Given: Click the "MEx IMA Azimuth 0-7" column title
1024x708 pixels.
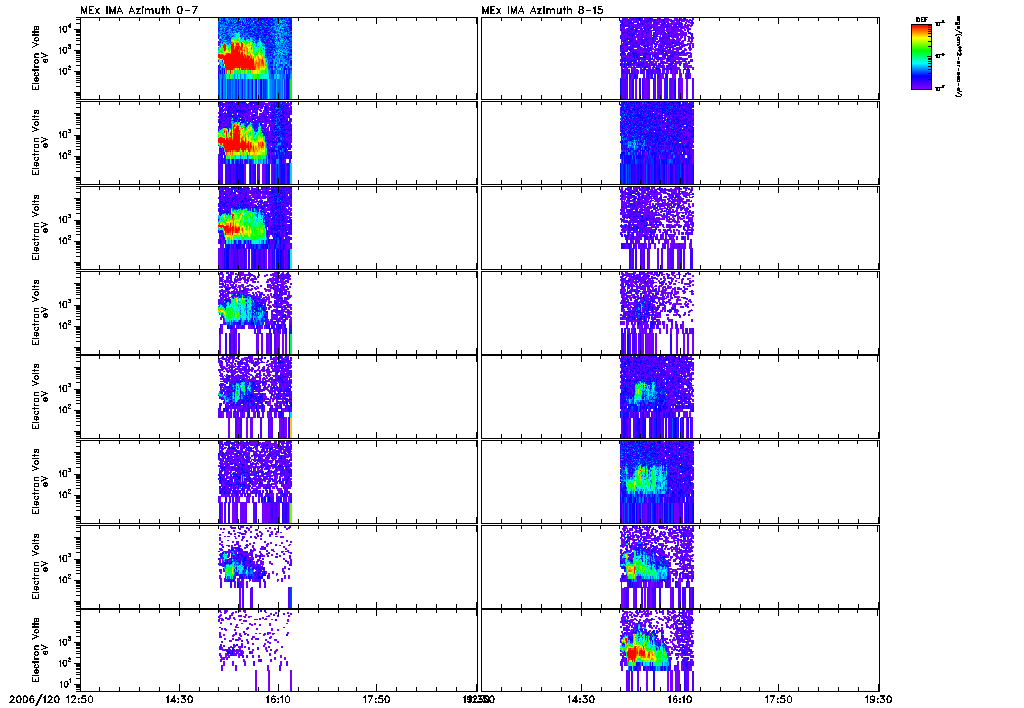Looking at the screenshot, I should point(138,10).
